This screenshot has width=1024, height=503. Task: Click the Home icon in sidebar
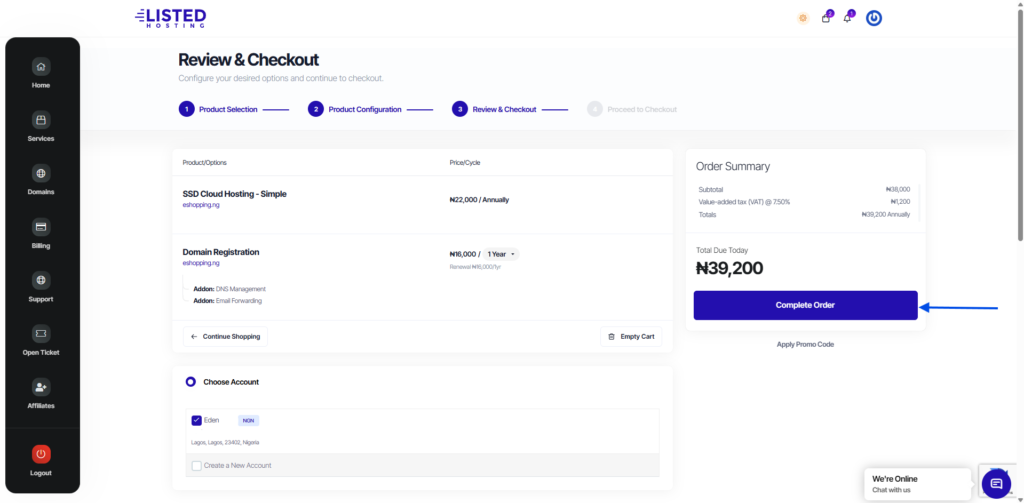(x=41, y=67)
